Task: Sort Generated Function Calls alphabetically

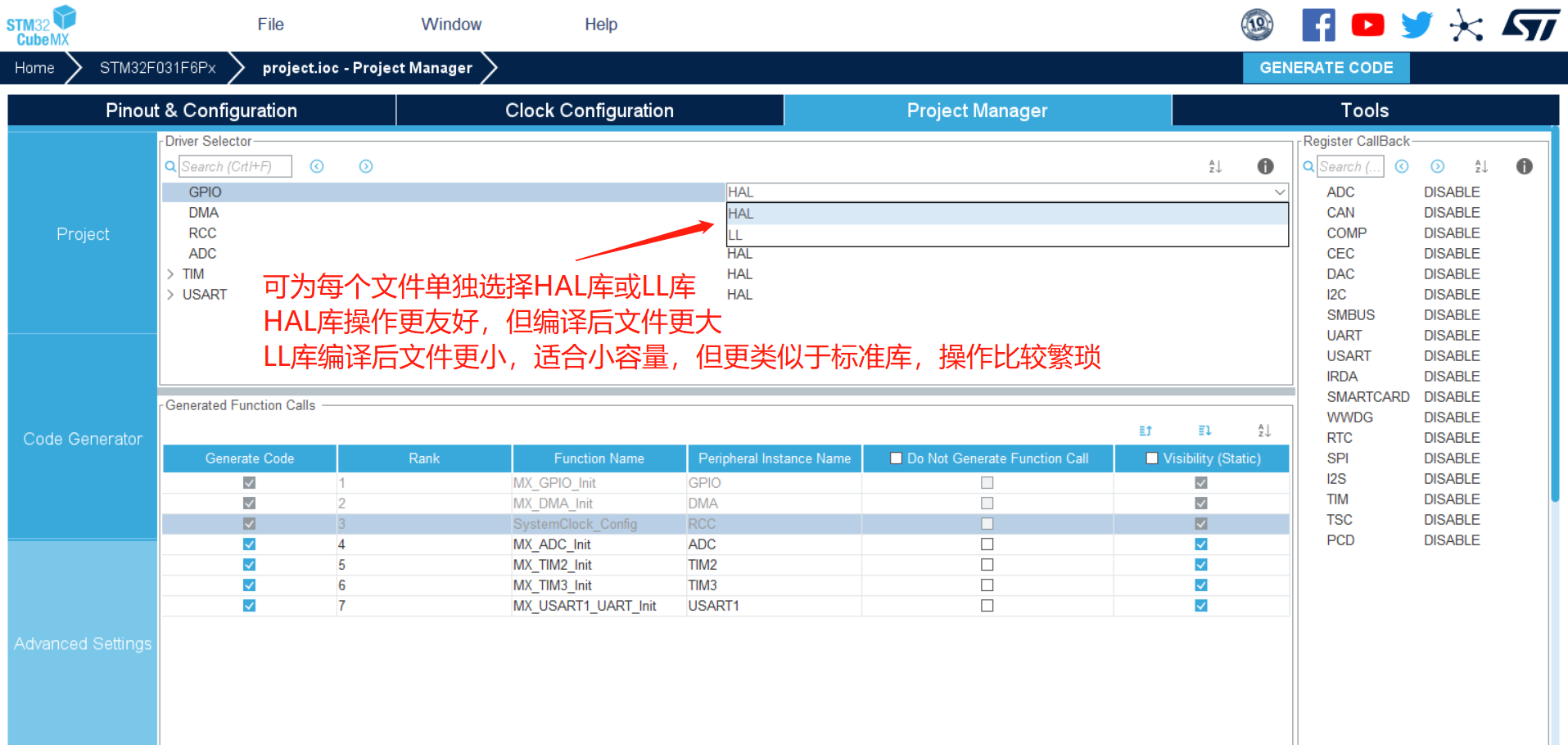Action: [x=1264, y=431]
